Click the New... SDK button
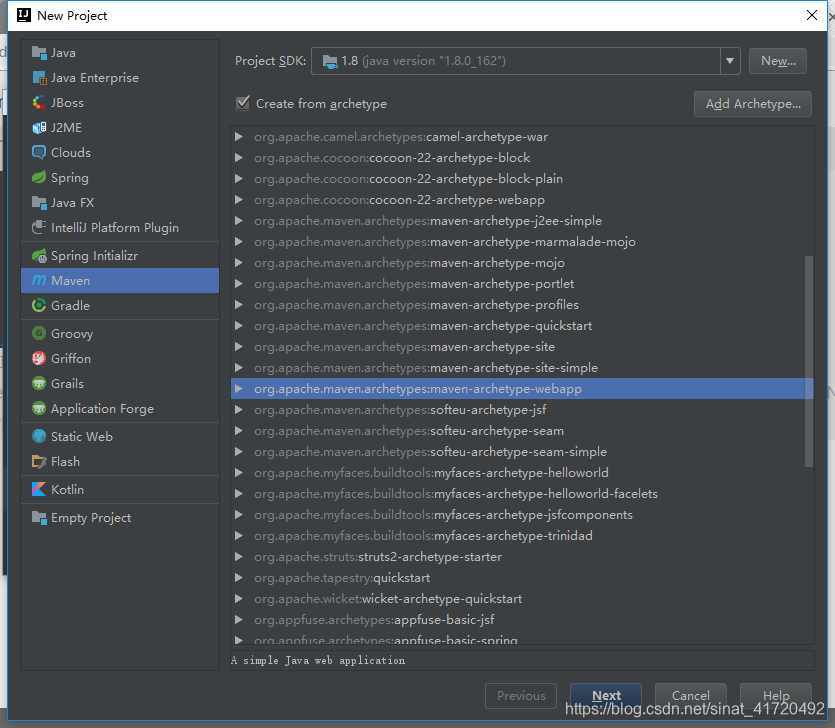 coord(777,61)
